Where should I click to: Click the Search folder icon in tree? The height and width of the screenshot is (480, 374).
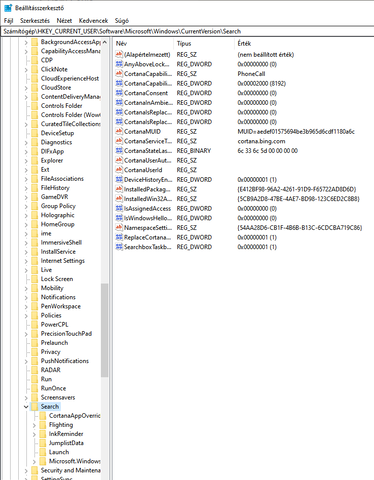pyautogui.click(x=35, y=407)
